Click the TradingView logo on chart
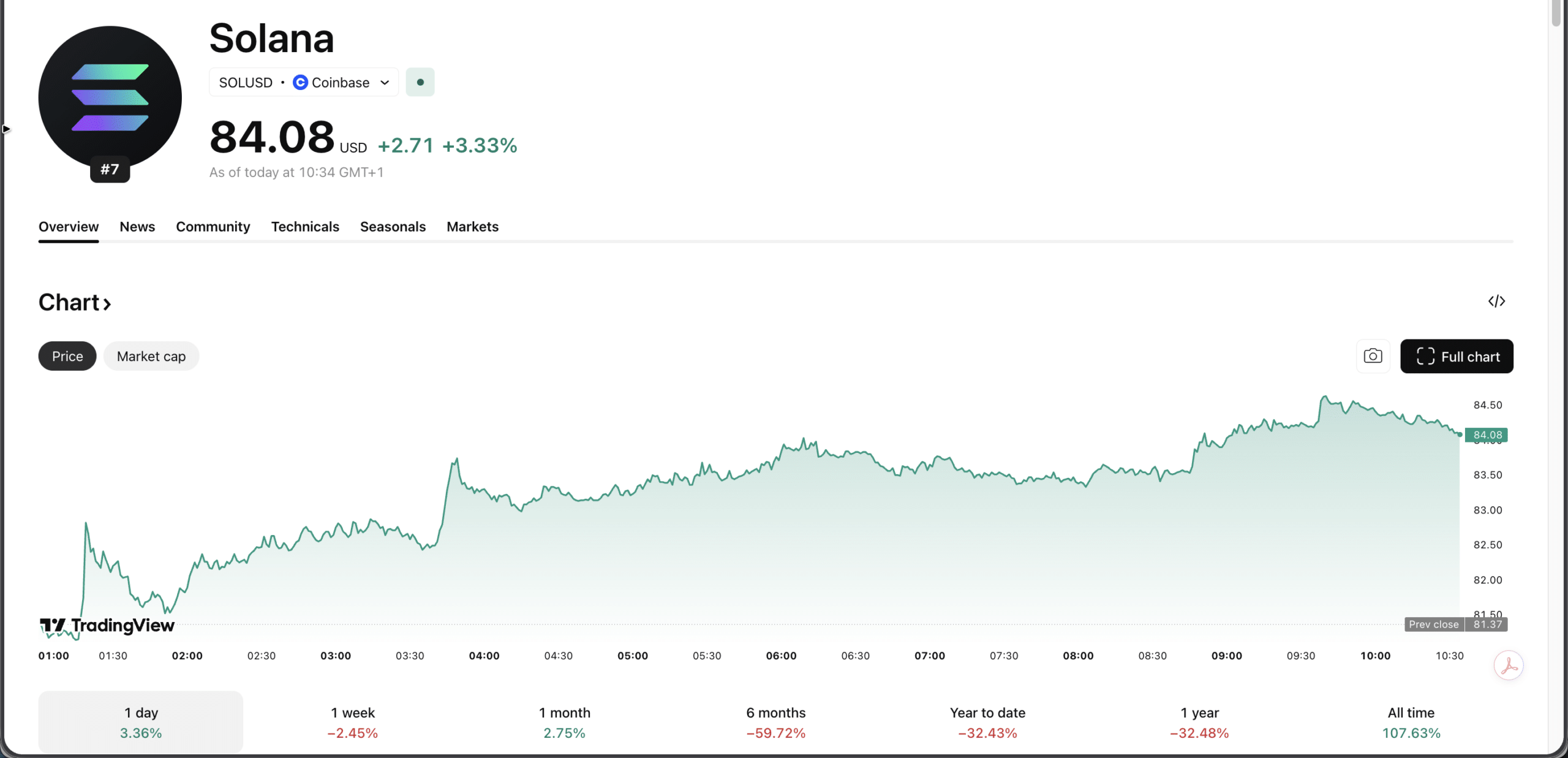This screenshot has width=1568, height=758. coord(107,625)
